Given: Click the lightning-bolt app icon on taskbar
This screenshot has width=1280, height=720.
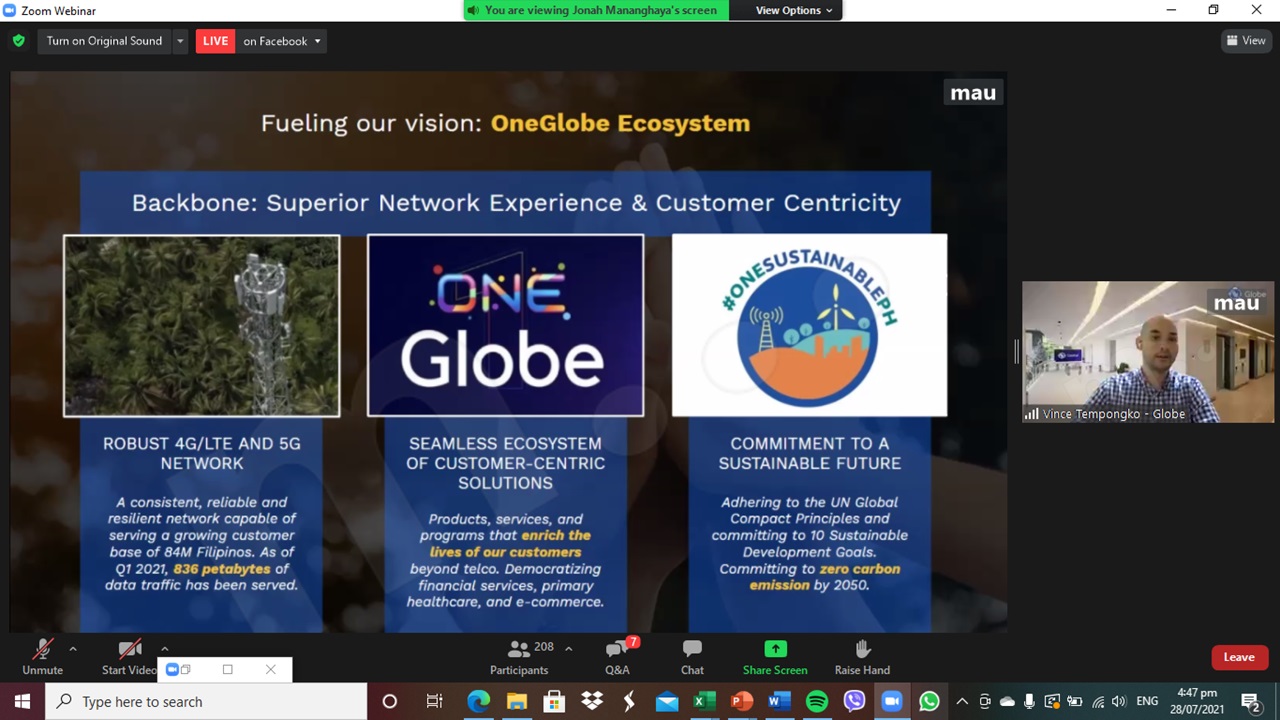Looking at the screenshot, I should 629,701.
